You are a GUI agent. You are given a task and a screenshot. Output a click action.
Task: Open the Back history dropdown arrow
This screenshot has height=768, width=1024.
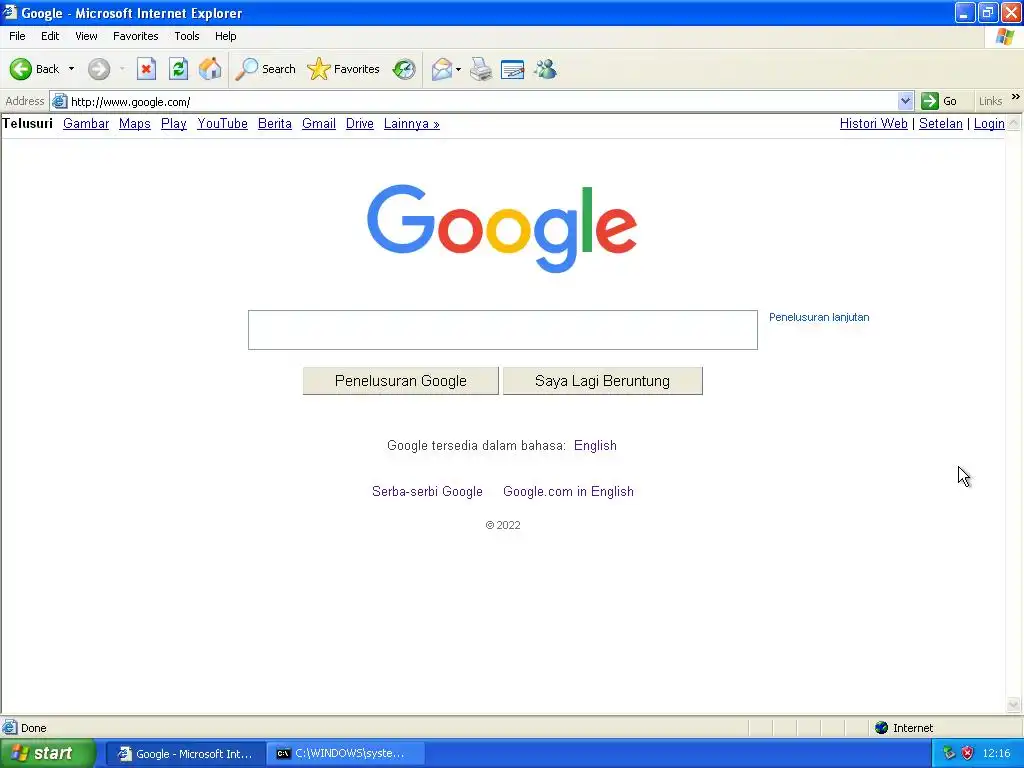tap(71, 69)
